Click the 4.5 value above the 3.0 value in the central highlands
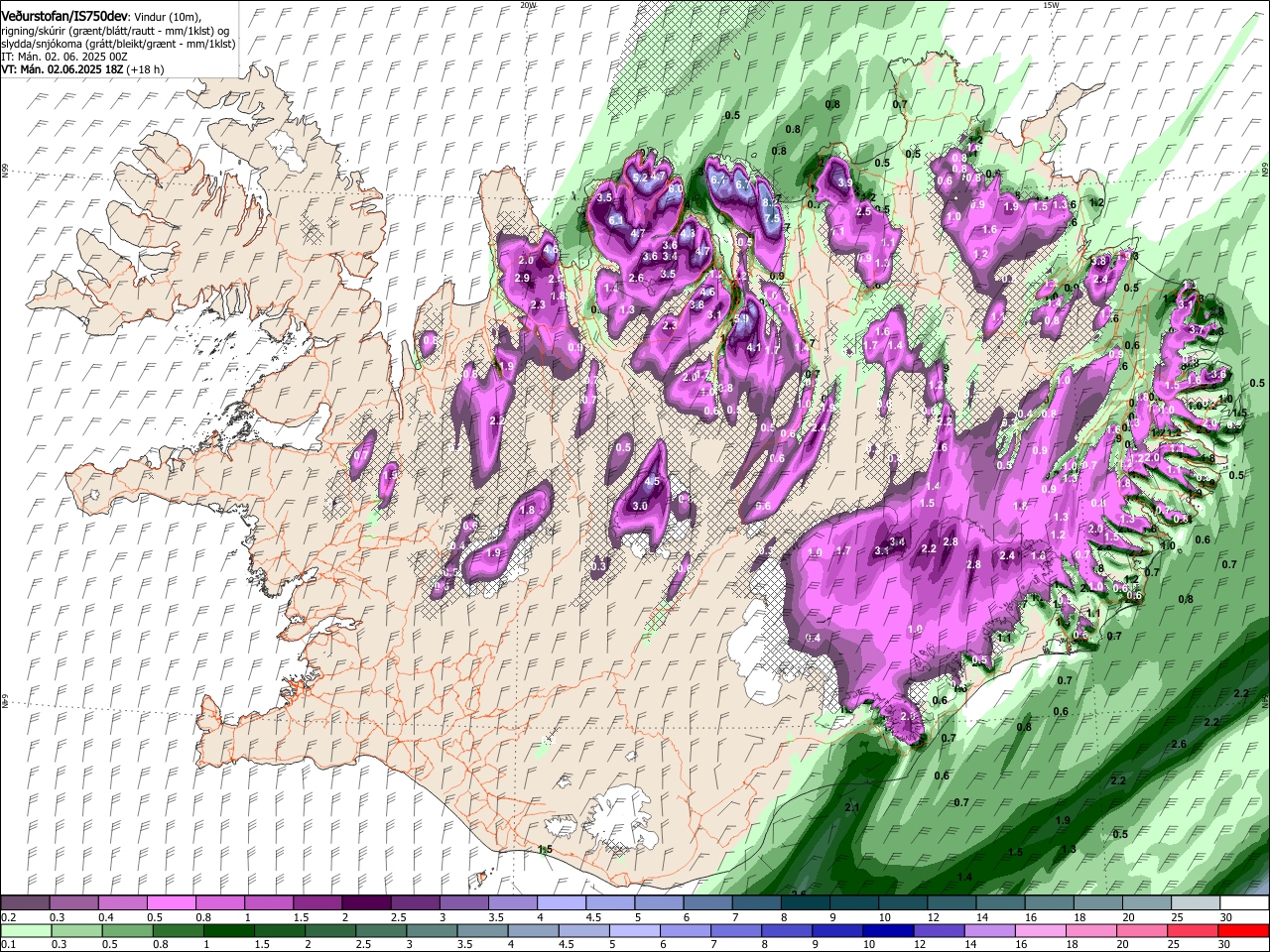The height and width of the screenshot is (952, 1270). 652,481
